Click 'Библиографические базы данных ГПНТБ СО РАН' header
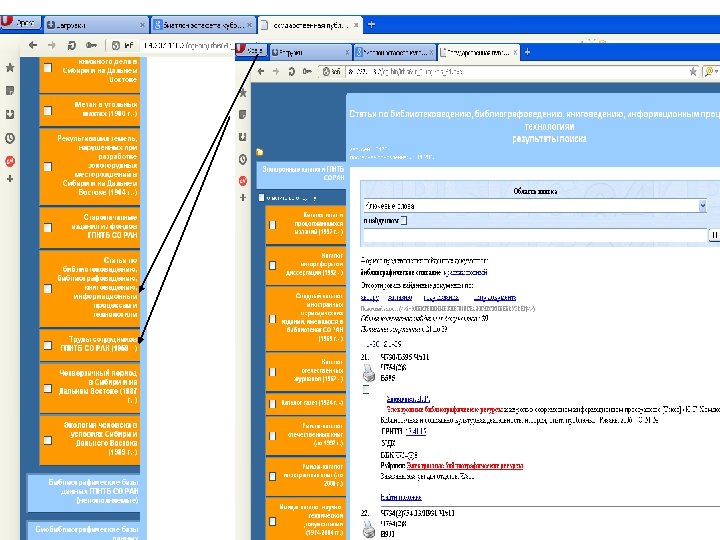Viewport: 720px width, 540px height. [x=84, y=491]
